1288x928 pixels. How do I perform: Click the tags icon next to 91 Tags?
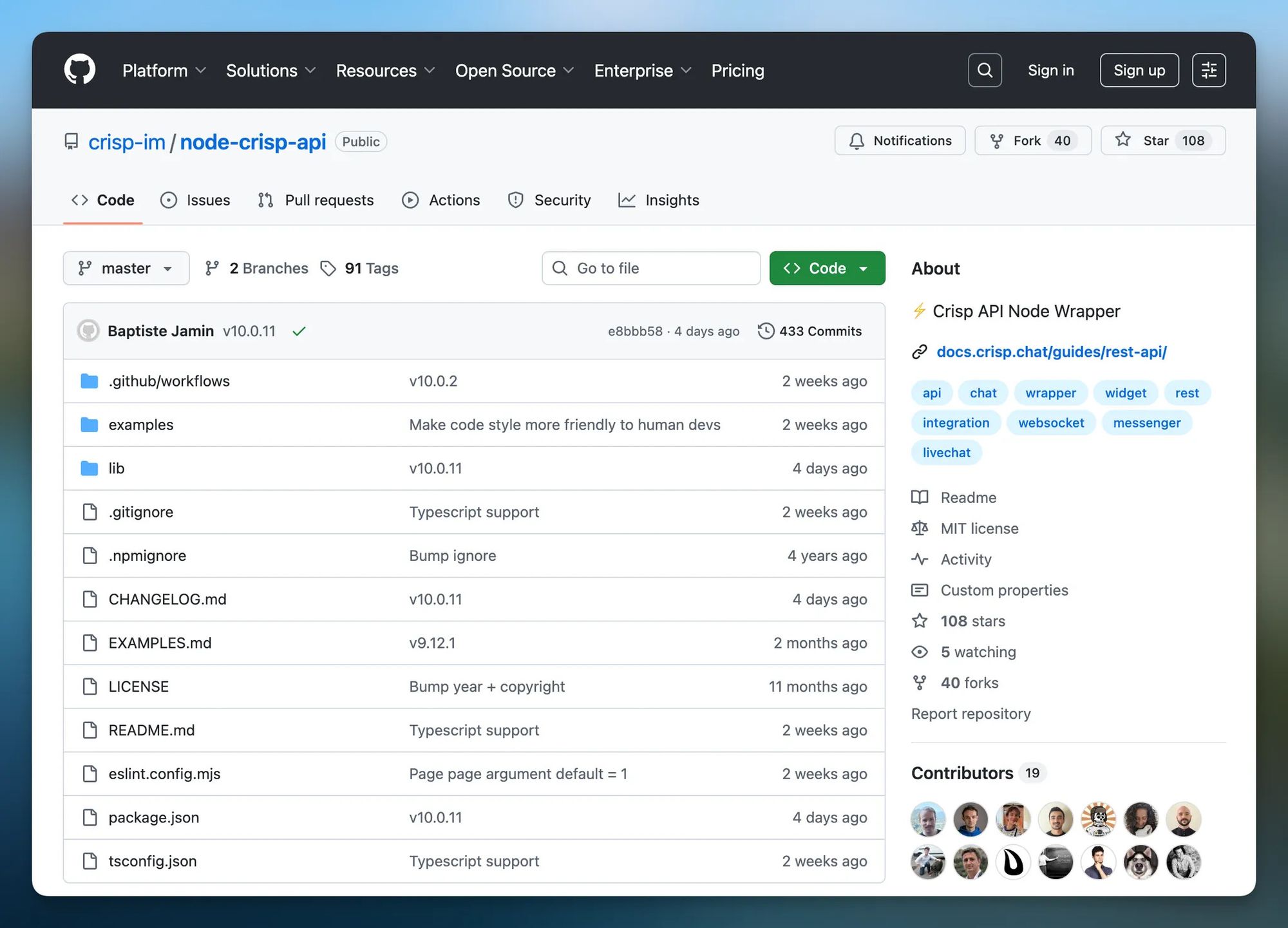click(x=328, y=269)
